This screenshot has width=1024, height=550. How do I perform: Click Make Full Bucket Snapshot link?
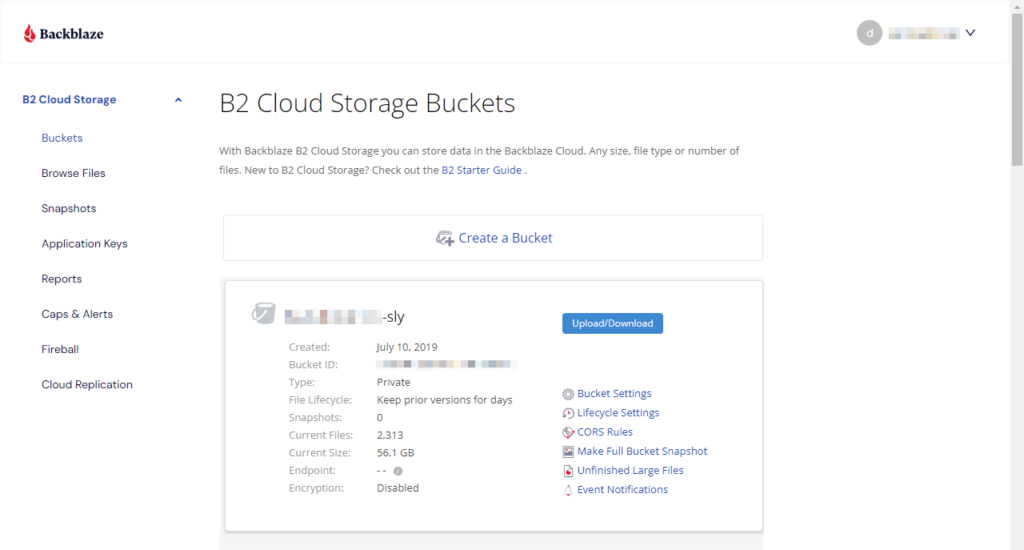point(642,451)
